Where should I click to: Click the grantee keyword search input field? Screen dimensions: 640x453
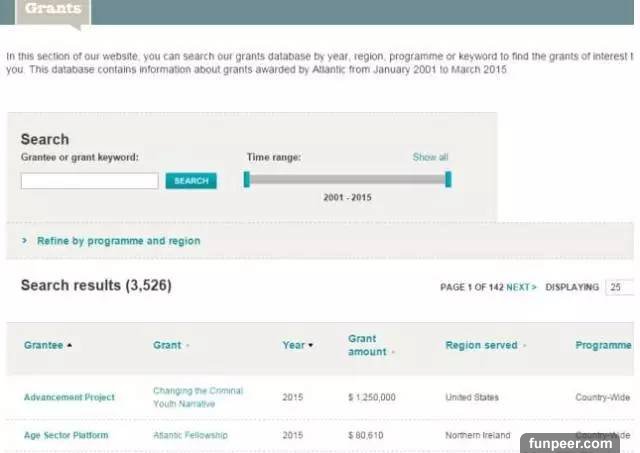[90, 181]
